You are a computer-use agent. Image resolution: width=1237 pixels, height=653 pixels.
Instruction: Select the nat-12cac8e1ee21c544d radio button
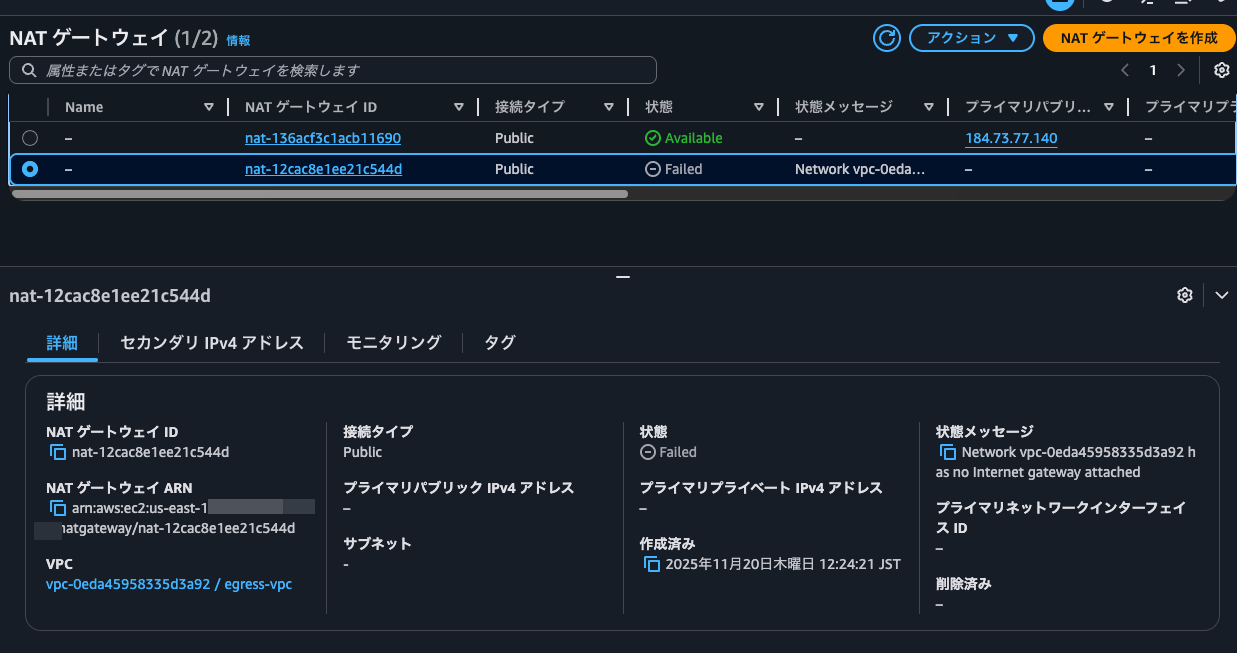click(31, 169)
